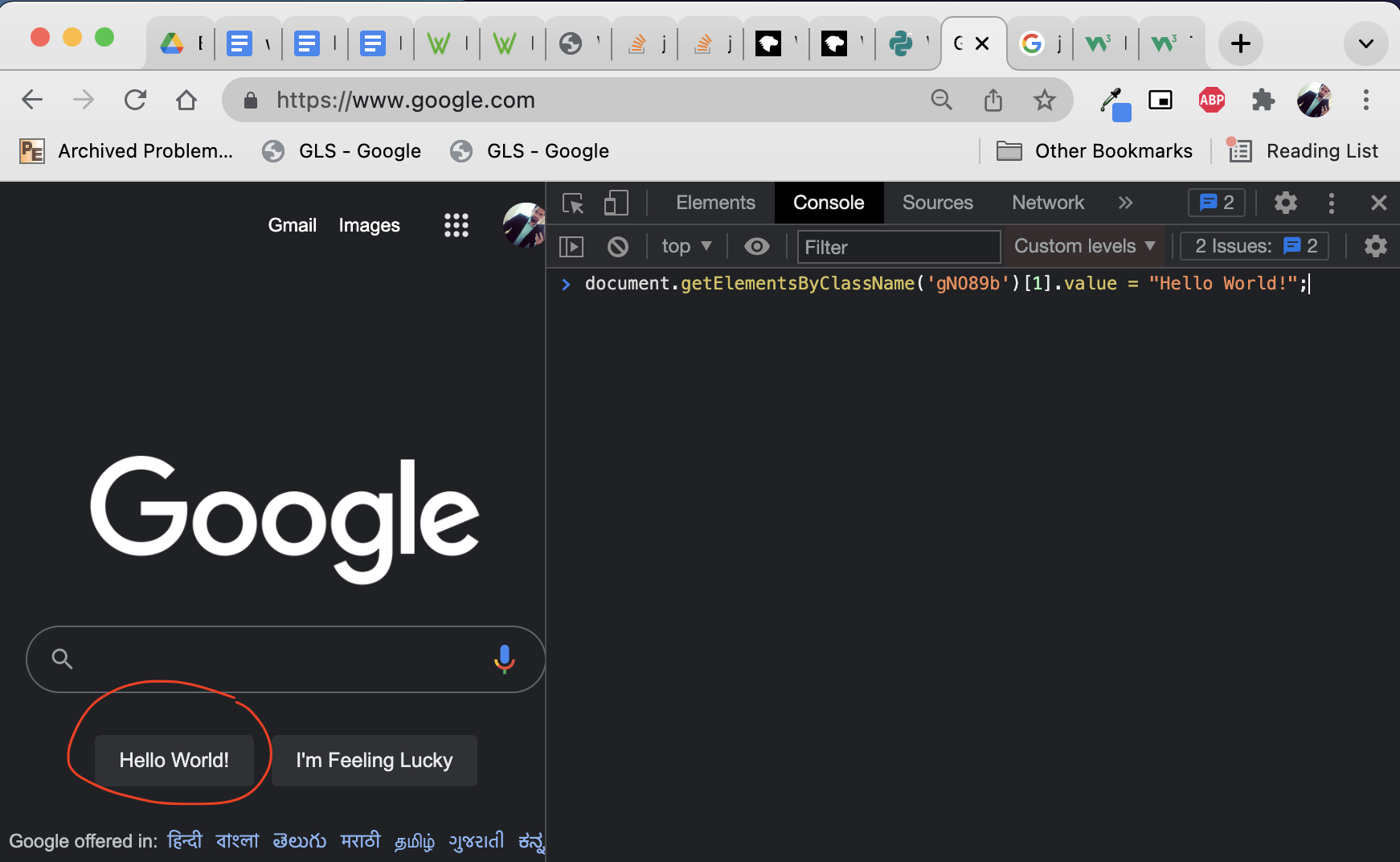Click the back navigation arrow
The image size is (1400, 862).
click(32, 100)
